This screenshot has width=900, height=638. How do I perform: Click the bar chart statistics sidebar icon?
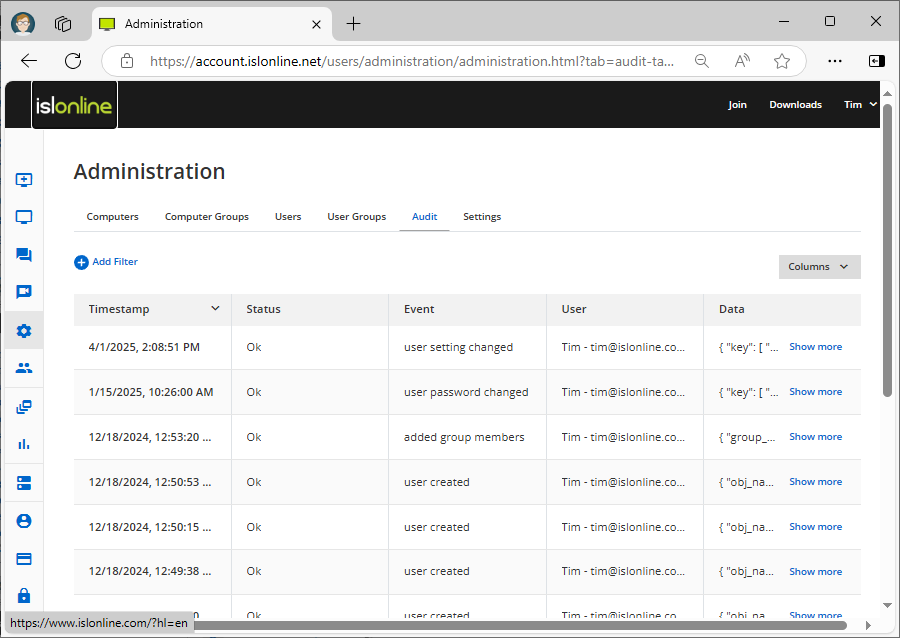click(24, 444)
